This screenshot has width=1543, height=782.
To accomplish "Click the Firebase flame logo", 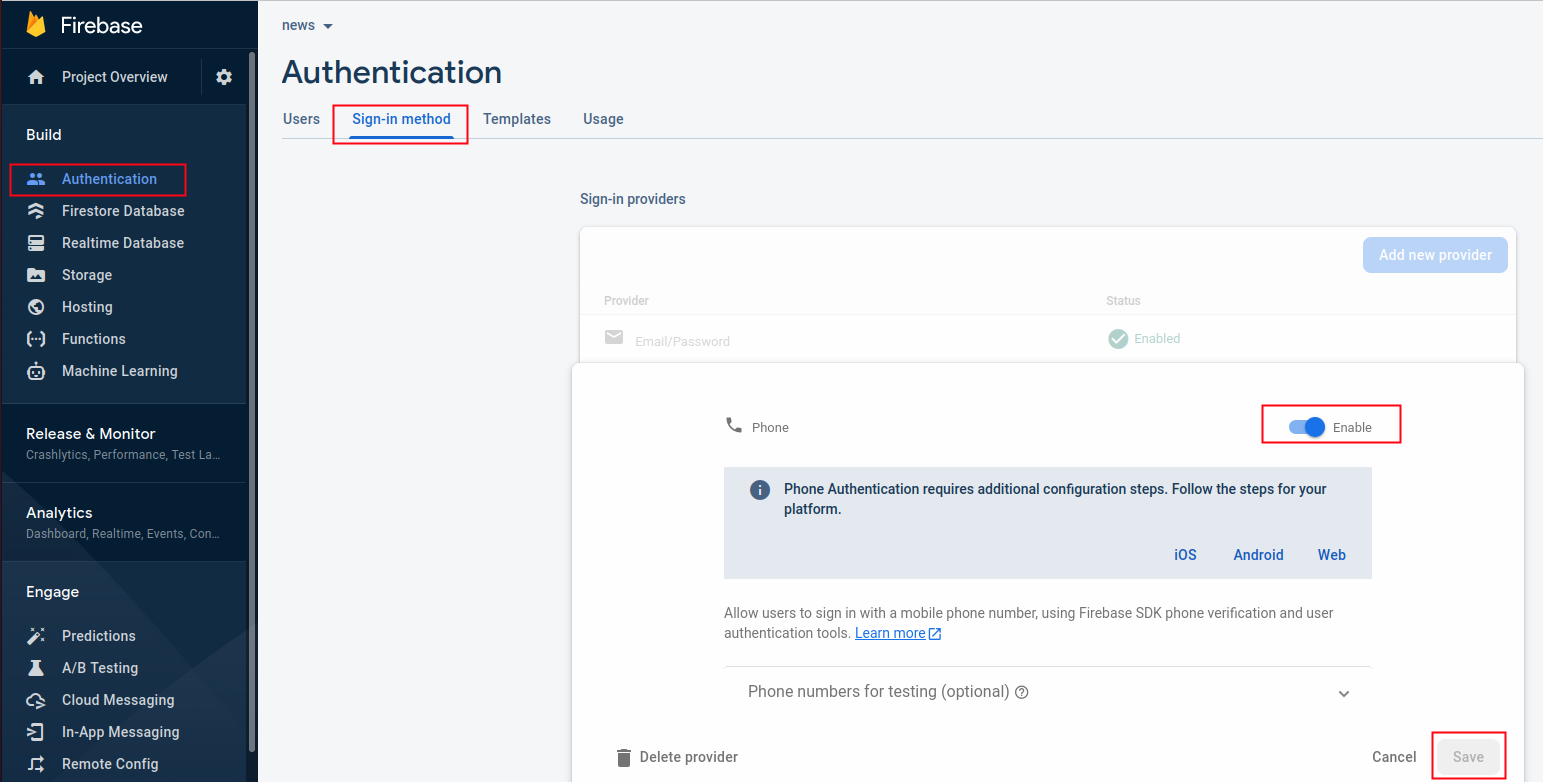I will pyautogui.click(x=37, y=25).
